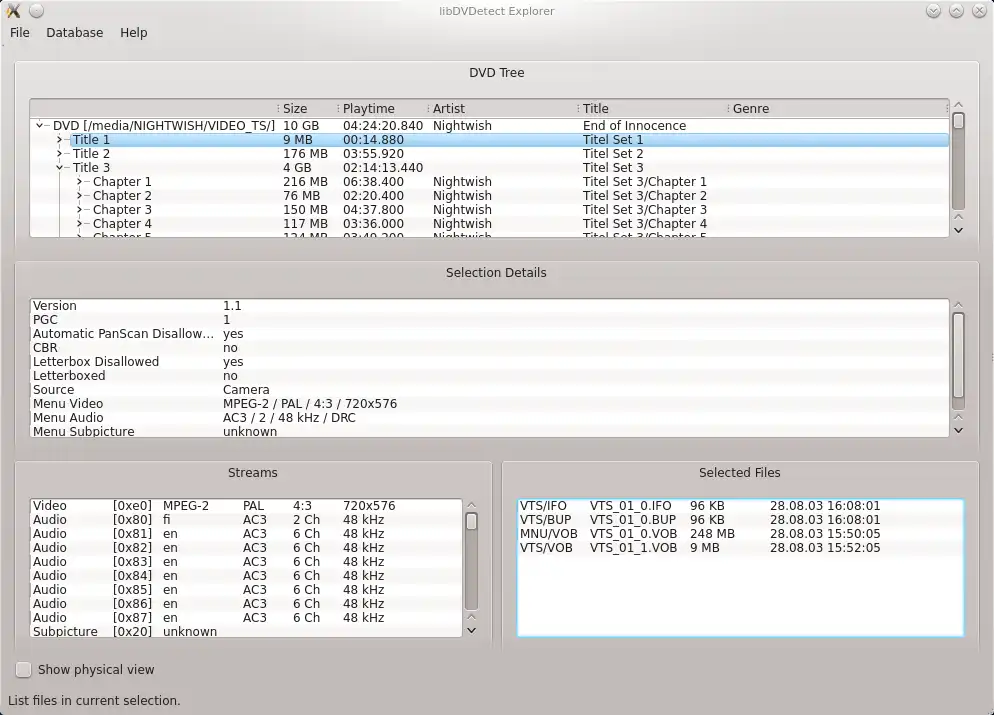Select the Title 2 tree row
The width and height of the screenshot is (994, 715).
pos(489,153)
